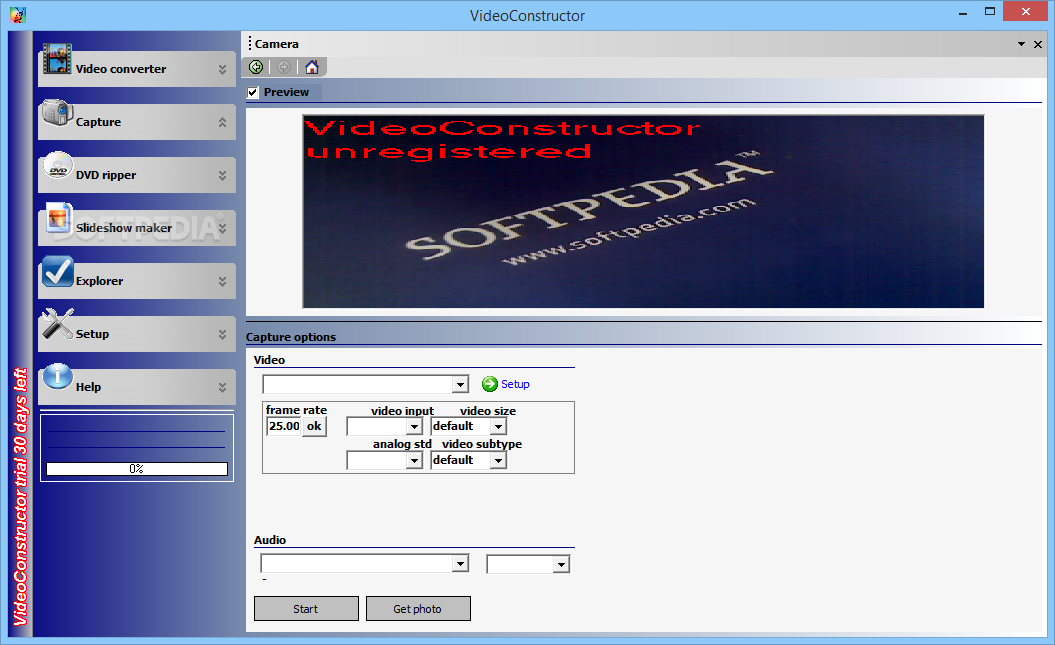Click the green Setup arrow icon
The image size is (1055, 645).
(x=490, y=384)
